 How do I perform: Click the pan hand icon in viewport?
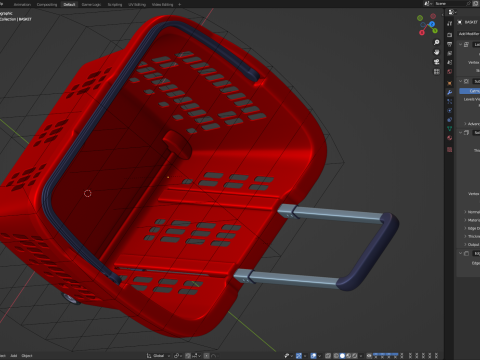pyautogui.click(x=436, y=52)
